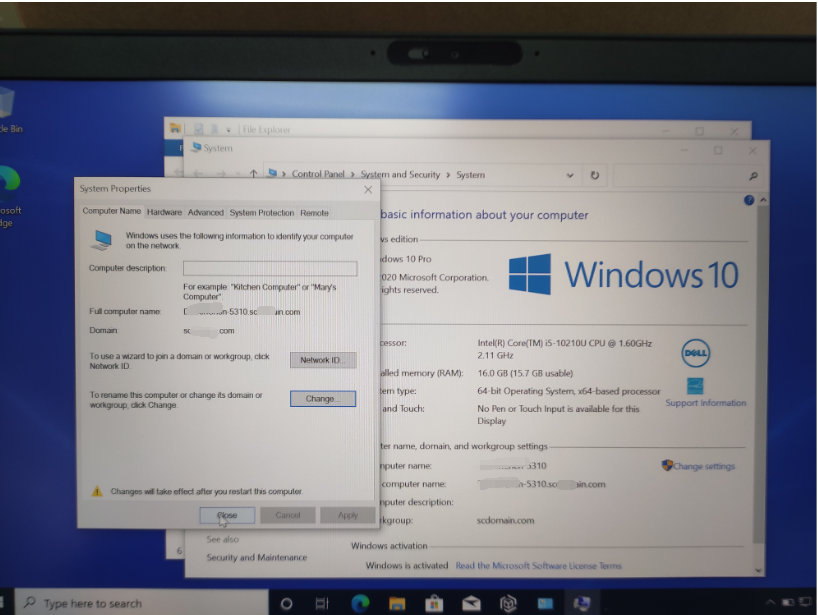Launch Microsoft Edge from the taskbar
818x615 pixels.
pyautogui.click(x=360, y=603)
